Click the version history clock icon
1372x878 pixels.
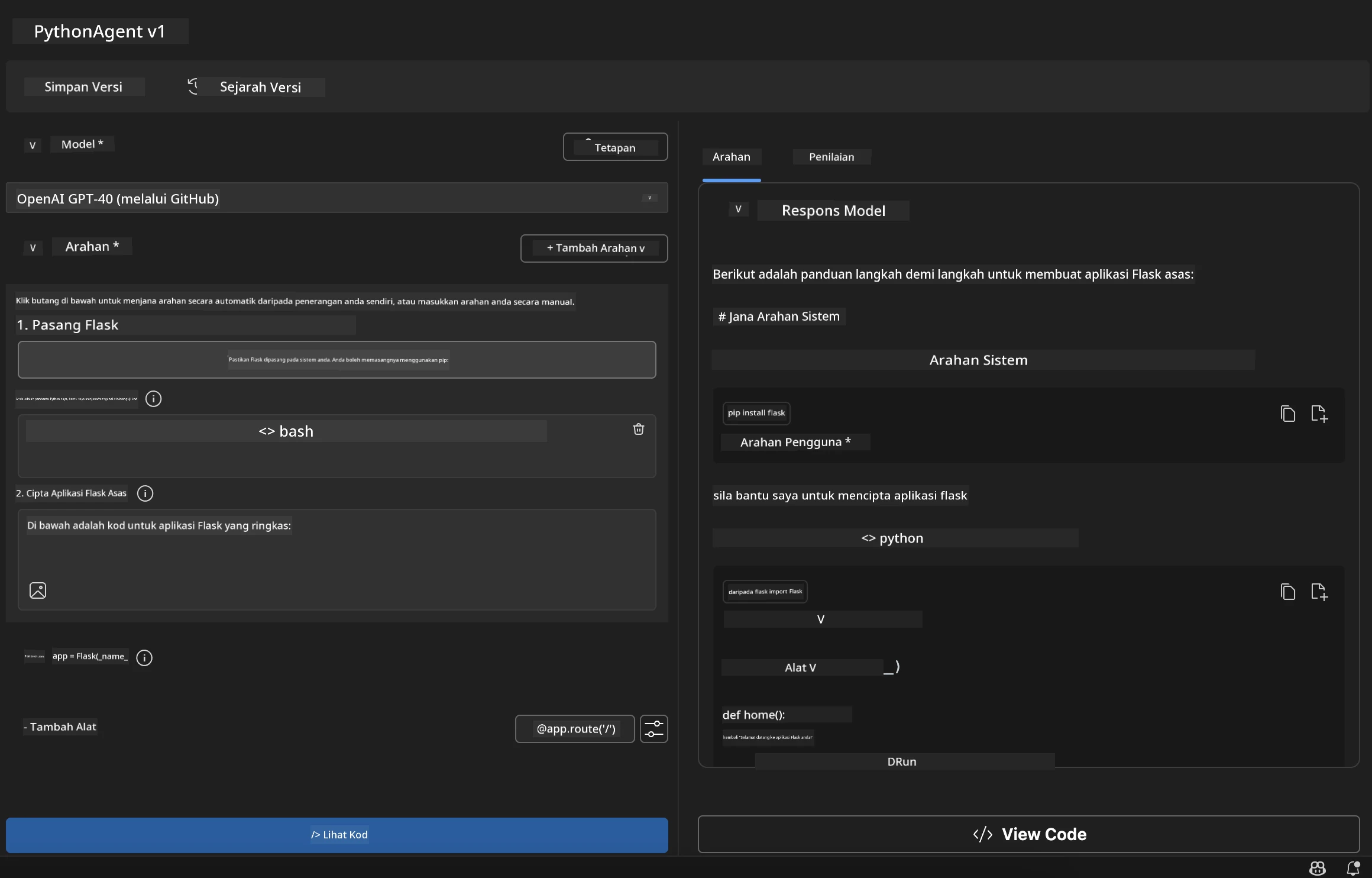click(x=193, y=86)
